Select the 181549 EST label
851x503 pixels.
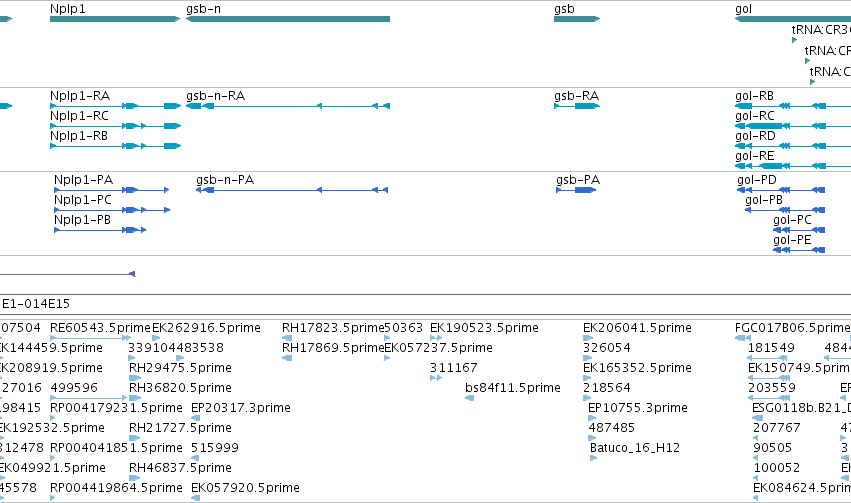(771, 348)
